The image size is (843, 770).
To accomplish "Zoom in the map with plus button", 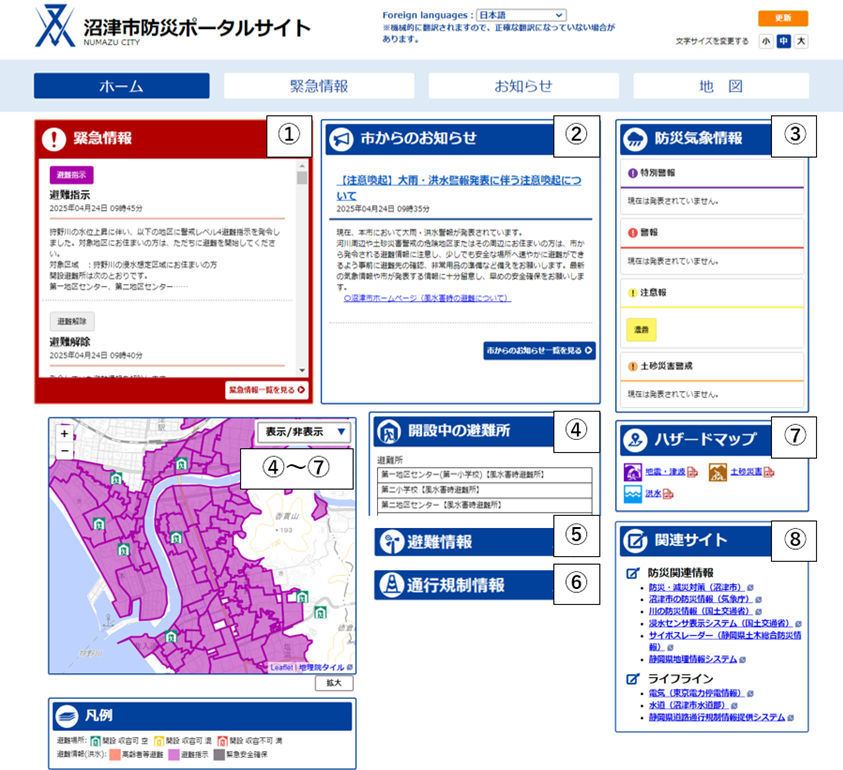I will [x=64, y=435].
